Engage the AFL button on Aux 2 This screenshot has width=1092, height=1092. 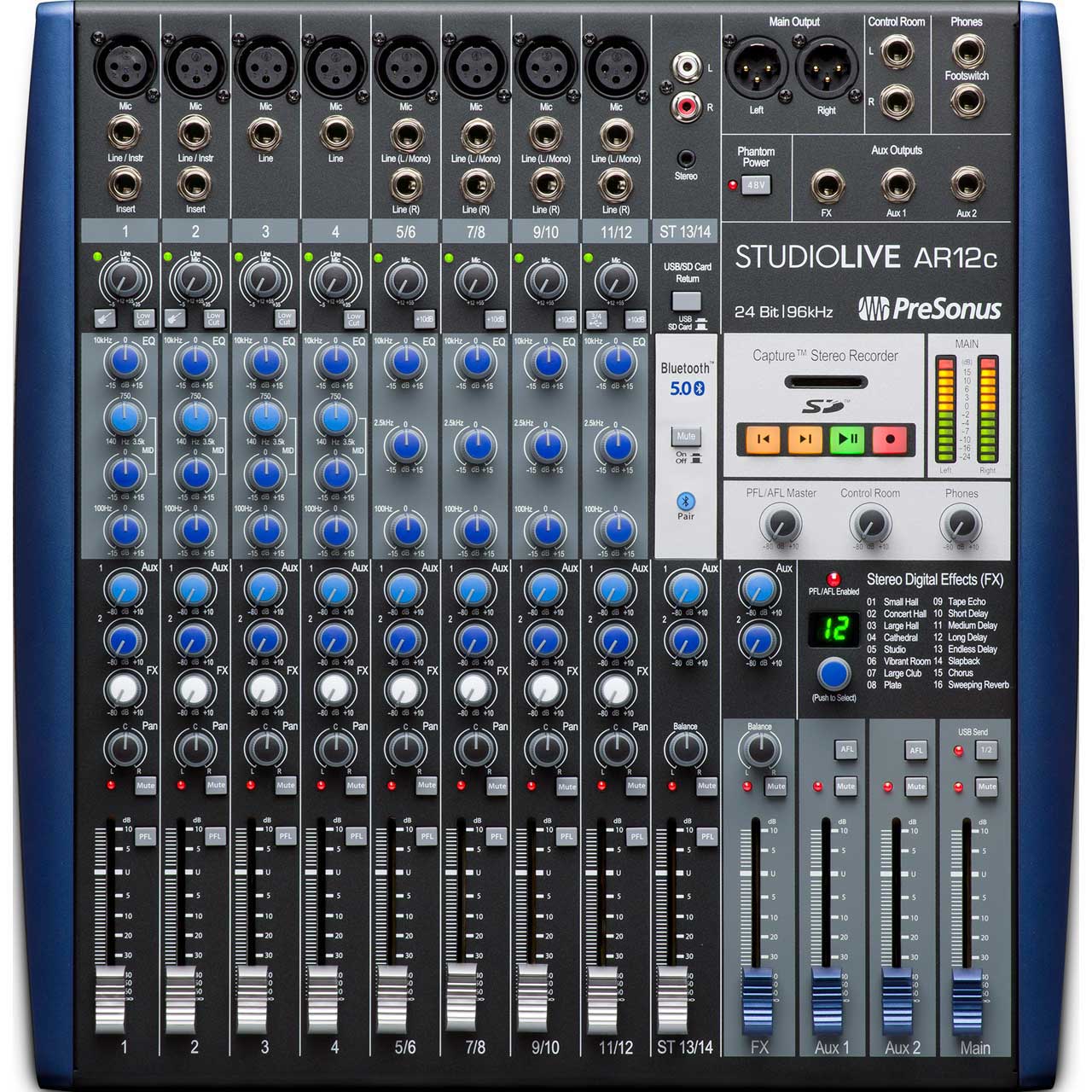[916, 749]
